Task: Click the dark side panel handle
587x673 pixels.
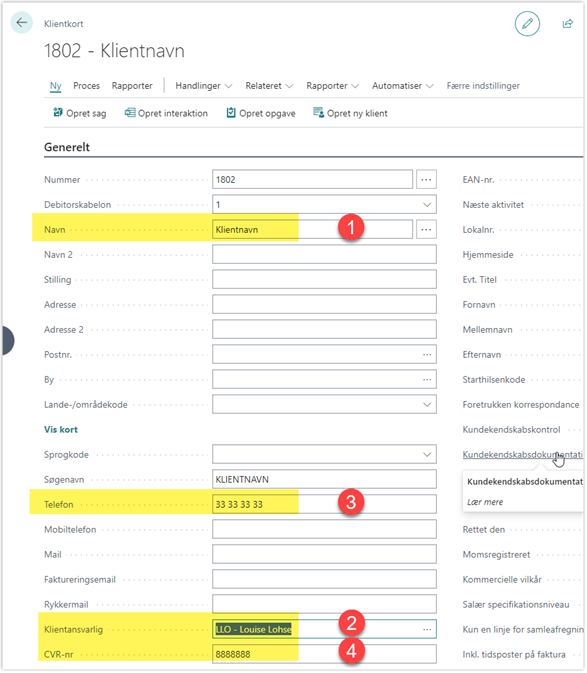Action: [8, 340]
